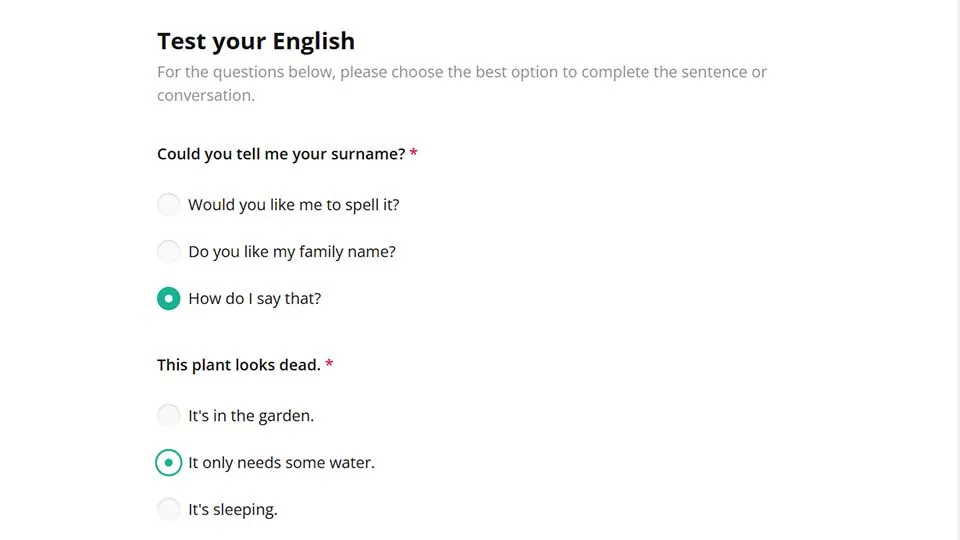960x540 pixels.
Task: Click the selected 'How do I say that?' radio button
Action: click(169, 299)
